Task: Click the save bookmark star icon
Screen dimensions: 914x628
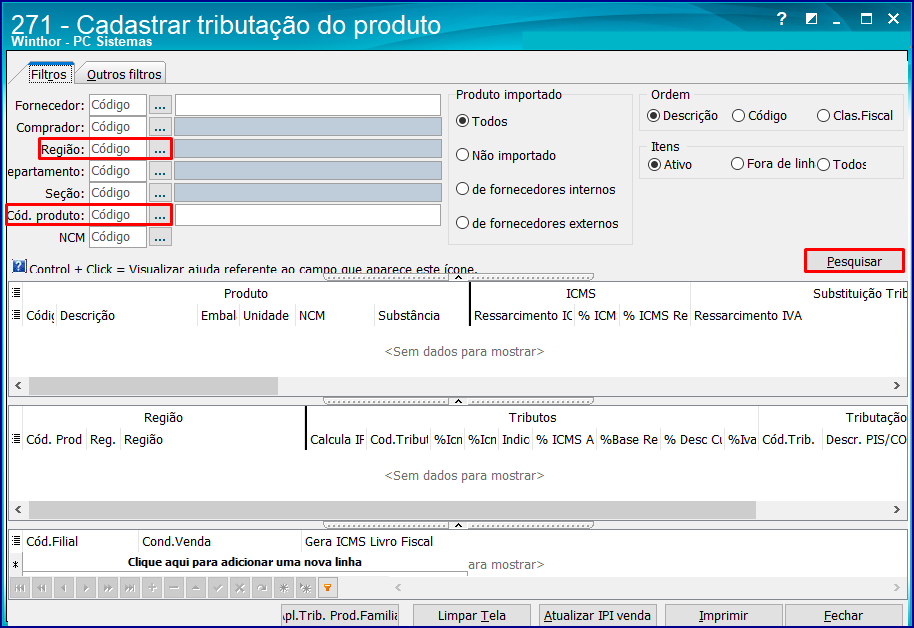Action: pos(284,588)
